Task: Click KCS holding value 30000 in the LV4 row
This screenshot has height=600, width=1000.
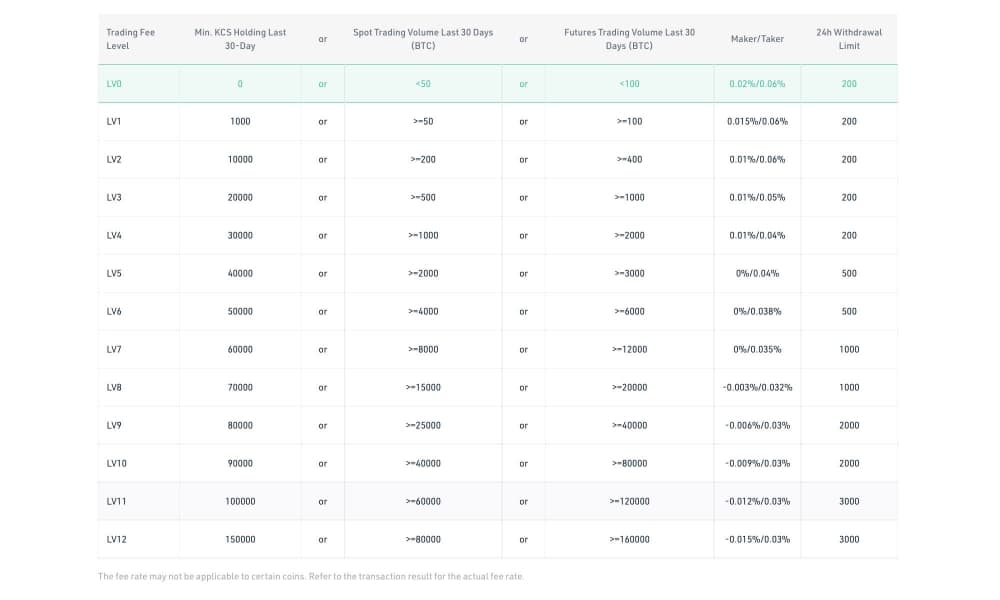Action: [240, 235]
